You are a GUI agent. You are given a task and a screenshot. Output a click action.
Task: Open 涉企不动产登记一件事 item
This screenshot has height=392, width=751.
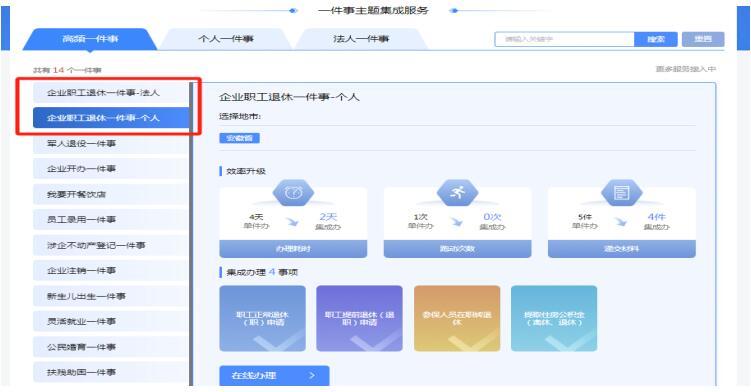[111, 245]
